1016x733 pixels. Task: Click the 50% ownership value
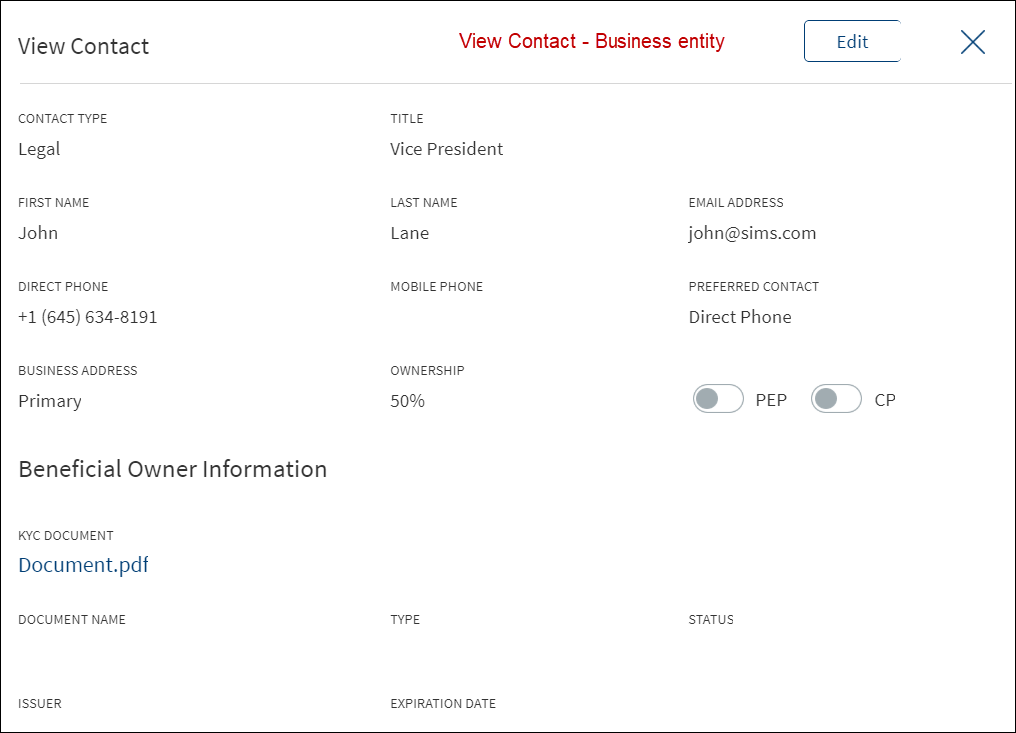[x=408, y=401]
